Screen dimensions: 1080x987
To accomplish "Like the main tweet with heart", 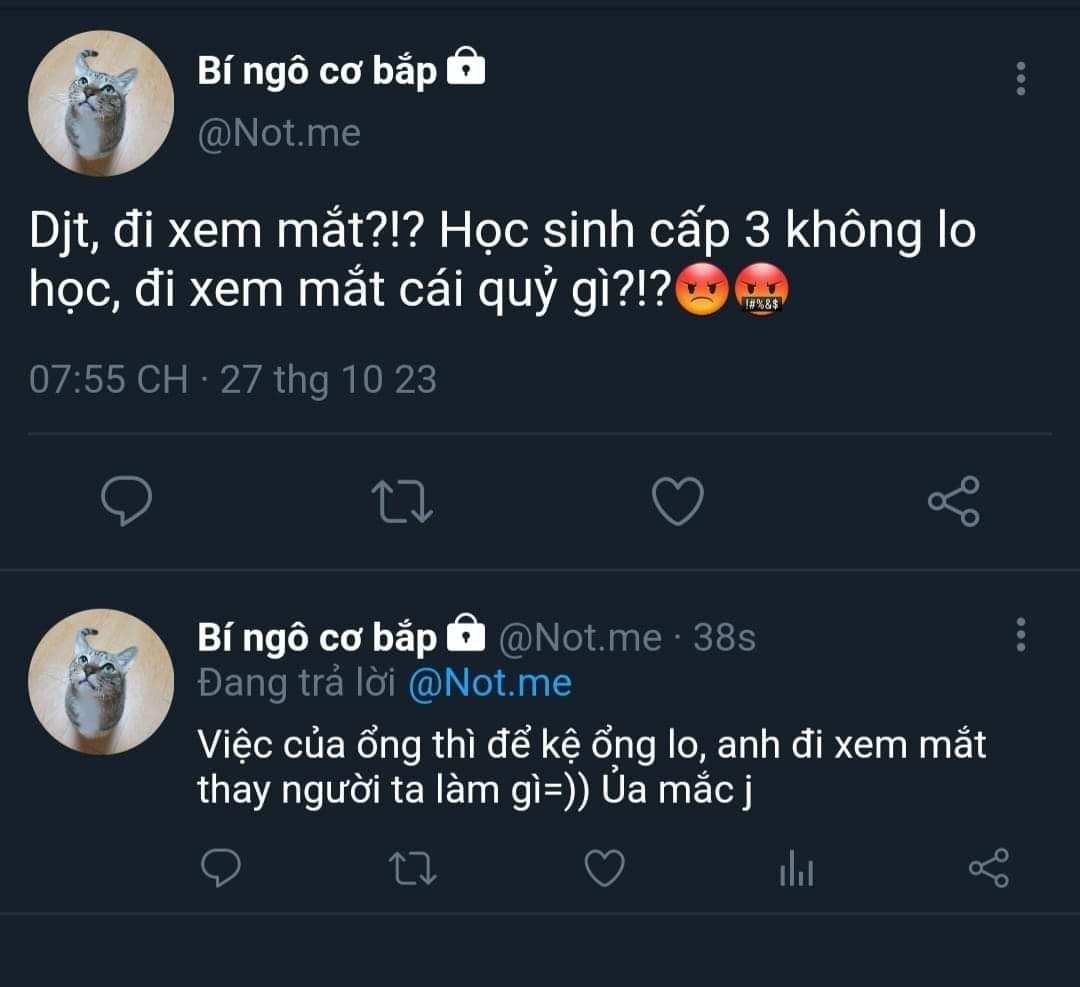I will pyautogui.click(x=678, y=500).
